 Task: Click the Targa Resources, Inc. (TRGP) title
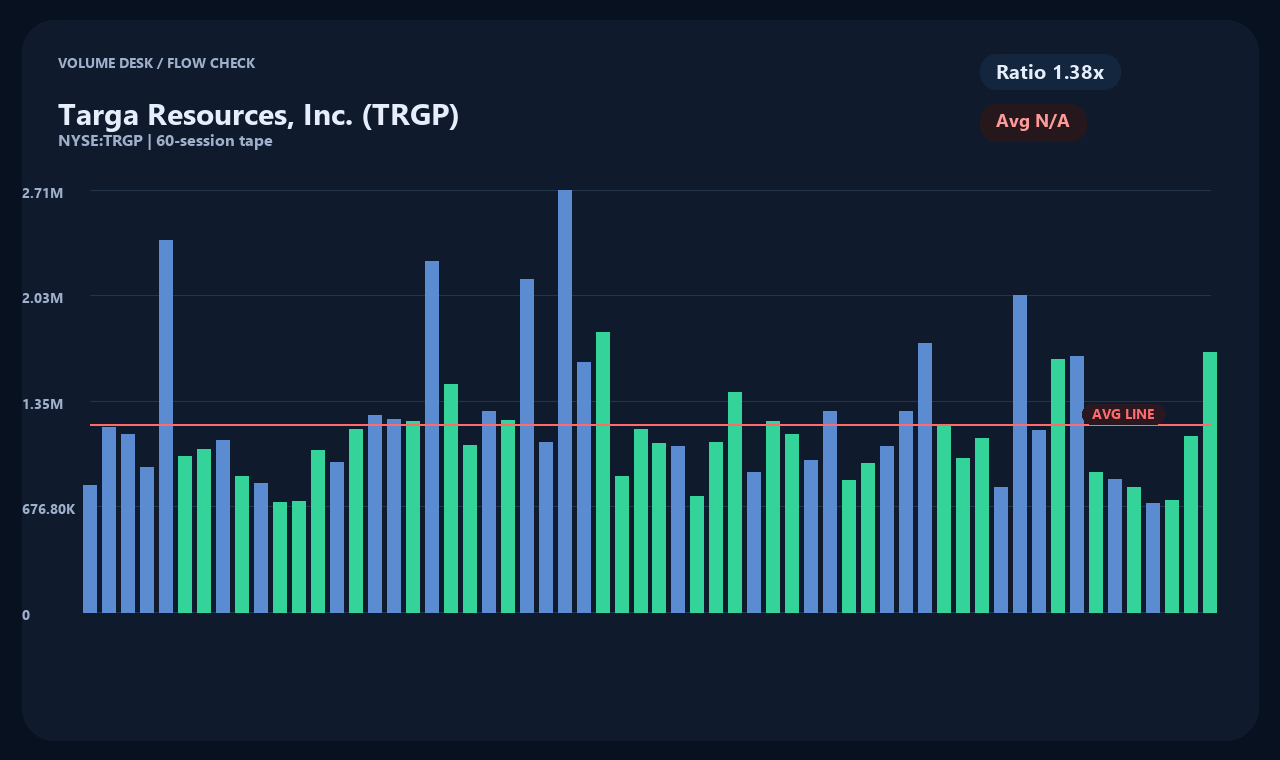pos(258,115)
